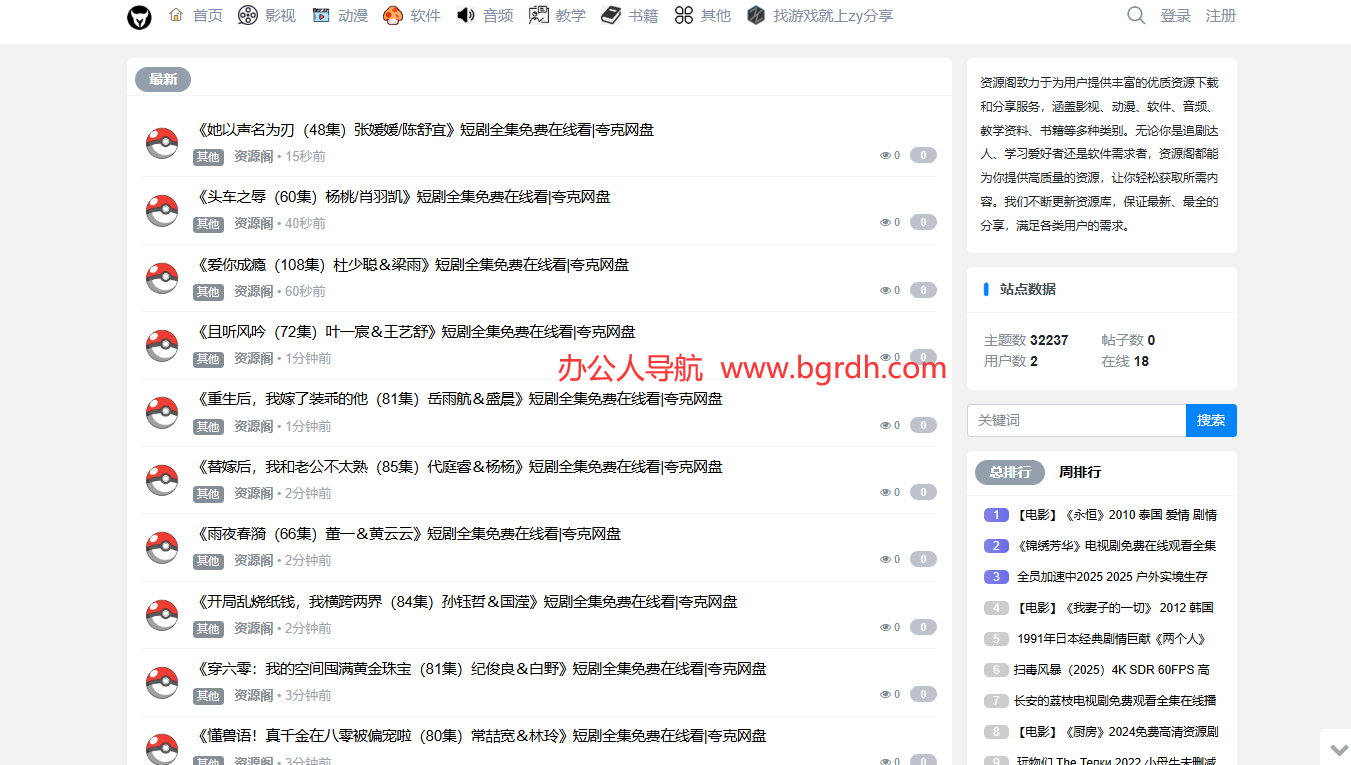Image resolution: width=1351 pixels, height=765 pixels.
Task: Open the 影视 film reel section
Action: pos(267,16)
